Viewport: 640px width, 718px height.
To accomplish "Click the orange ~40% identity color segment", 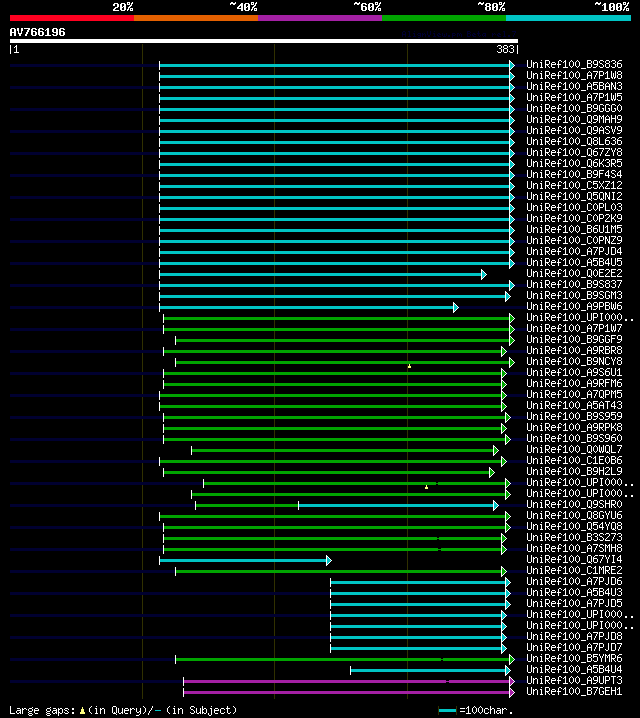I will [x=196, y=18].
